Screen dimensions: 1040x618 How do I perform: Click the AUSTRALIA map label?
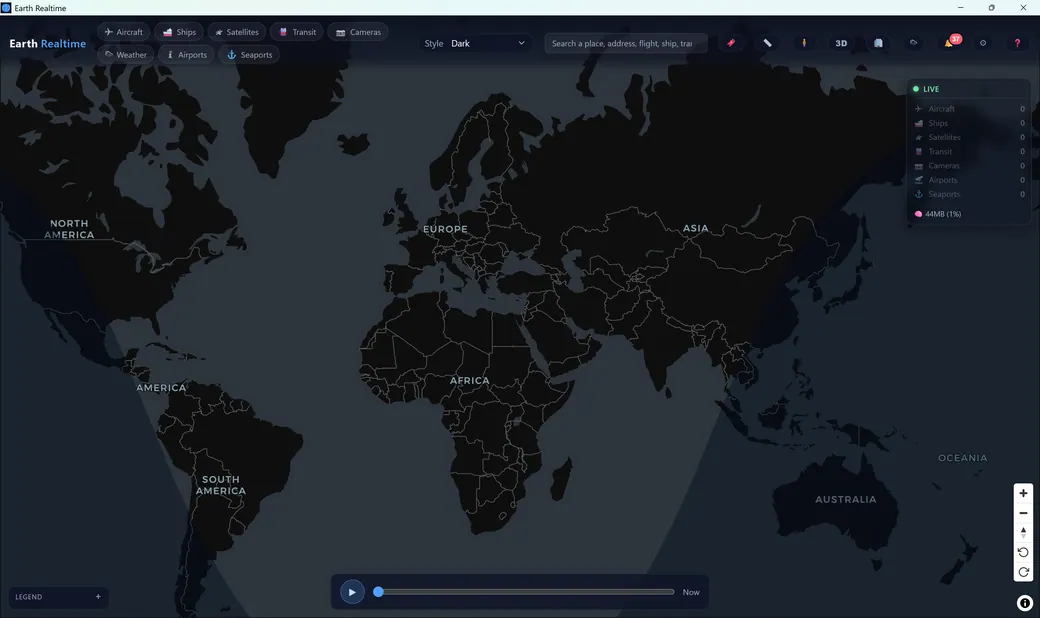[846, 499]
